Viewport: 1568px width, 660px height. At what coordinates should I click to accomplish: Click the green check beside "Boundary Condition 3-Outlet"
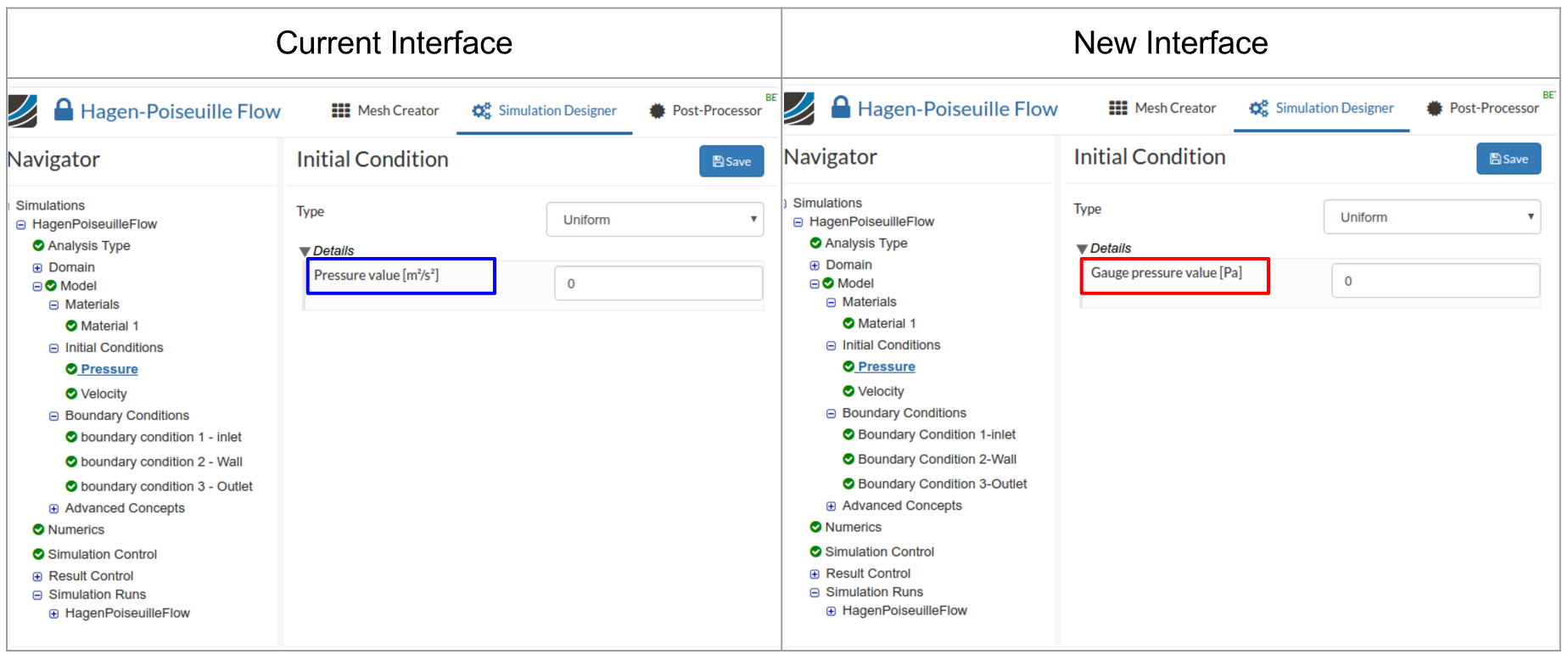(x=848, y=484)
